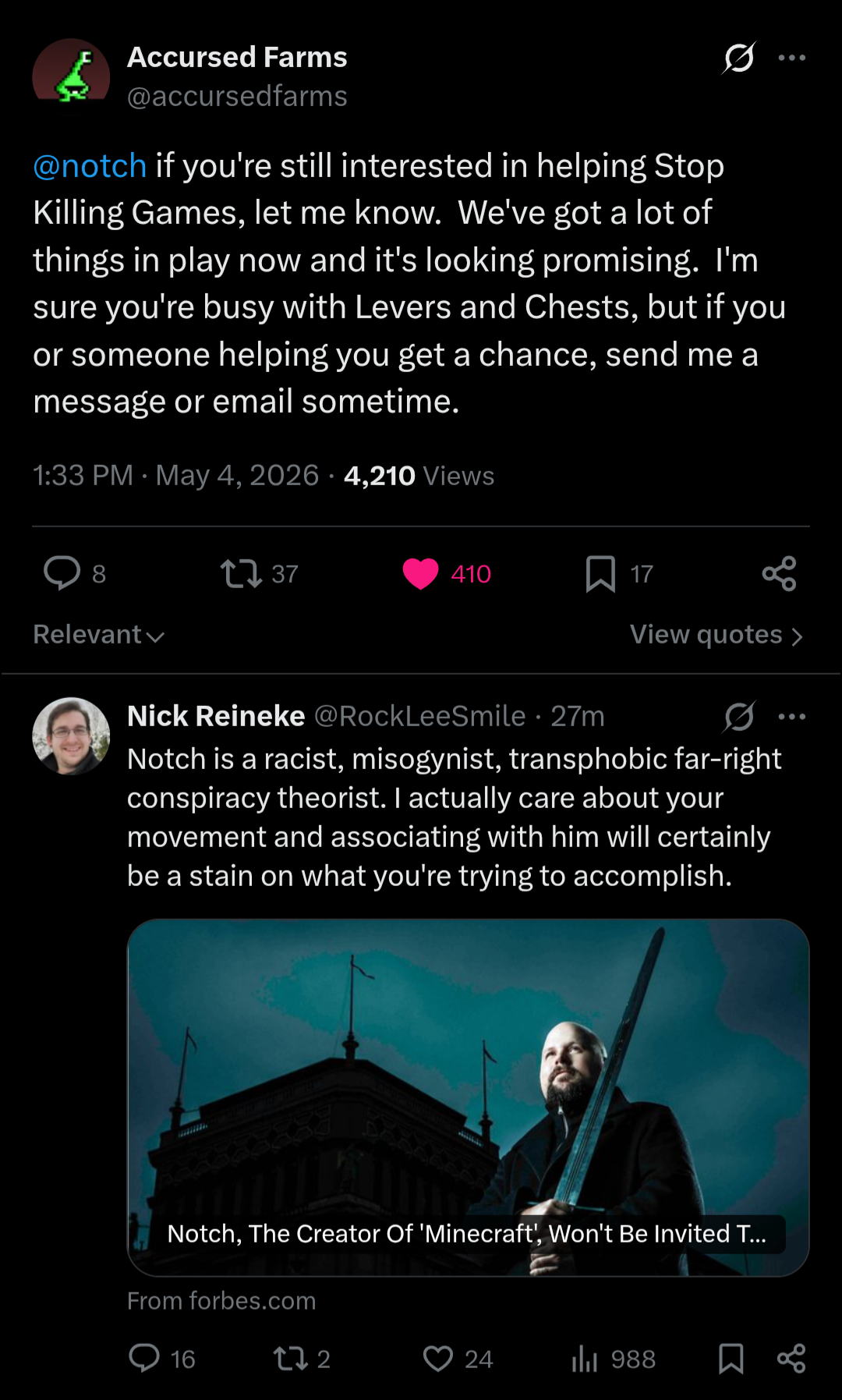Open the @notch mention link
The image size is (842, 1400).
pos(90,166)
